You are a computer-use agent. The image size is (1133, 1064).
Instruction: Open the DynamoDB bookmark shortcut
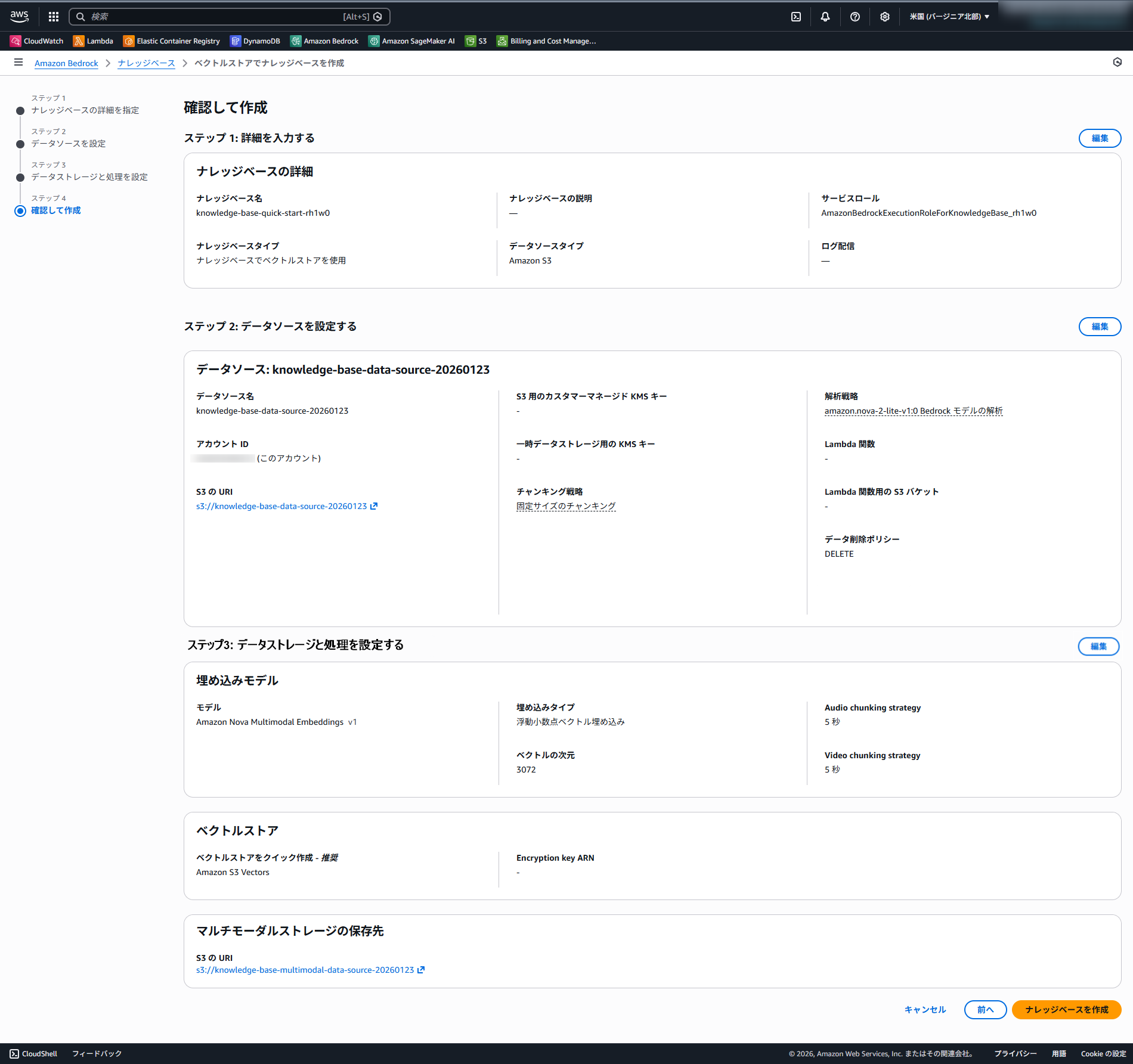(x=255, y=41)
